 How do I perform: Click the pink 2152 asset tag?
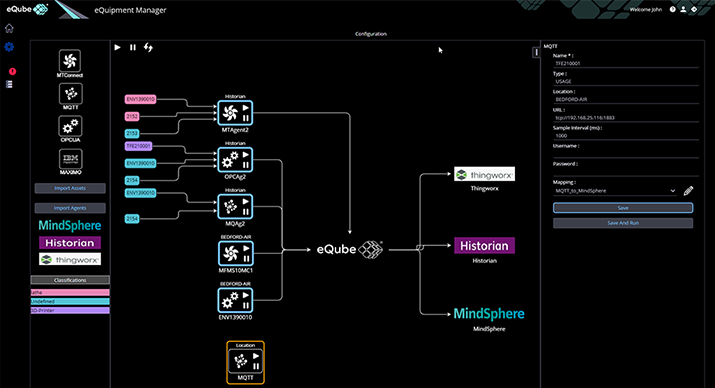pyautogui.click(x=132, y=117)
